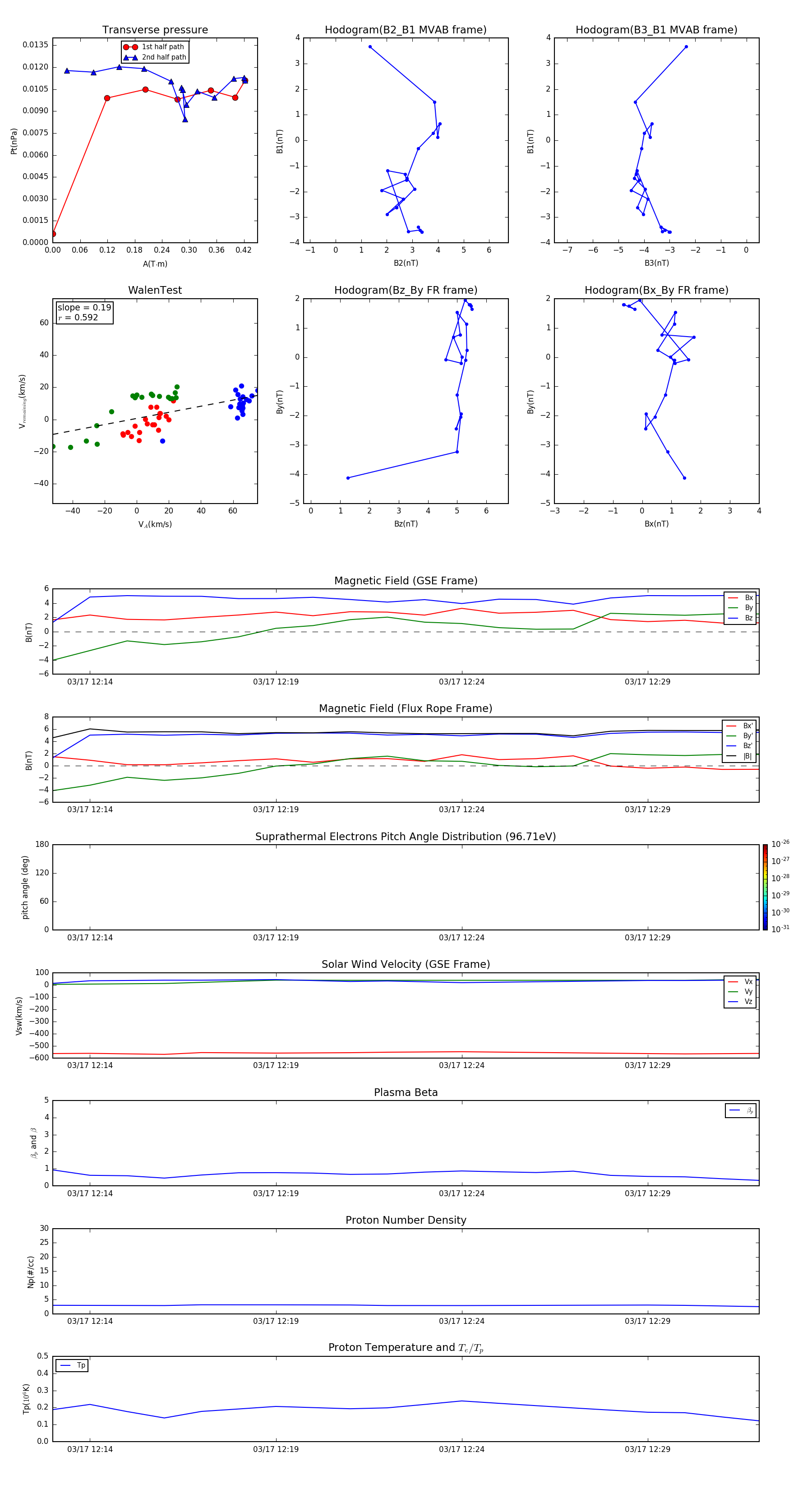
Task: Click the 'slope = 0.19' annotation
Action: pos(84,308)
